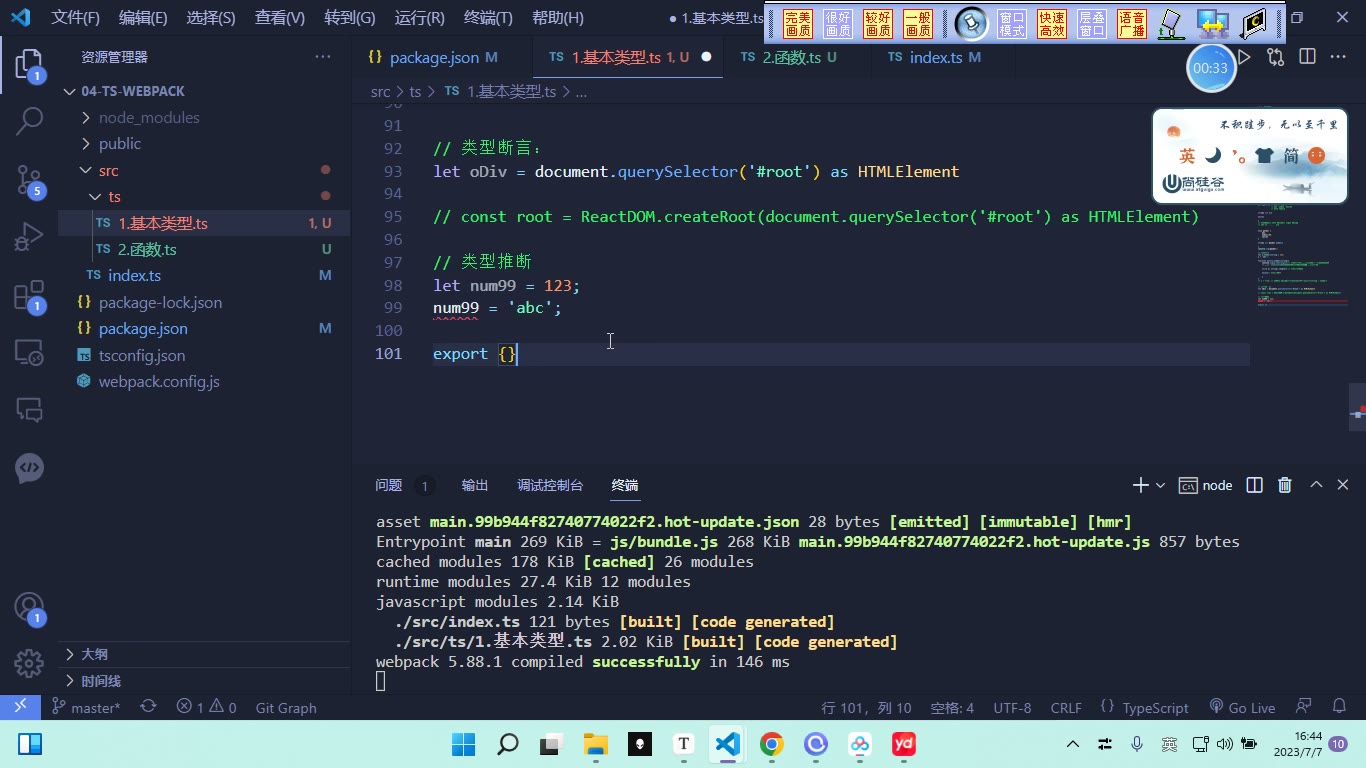Expand the public folder
This screenshot has height=768, width=1366.
(x=204, y=143)
